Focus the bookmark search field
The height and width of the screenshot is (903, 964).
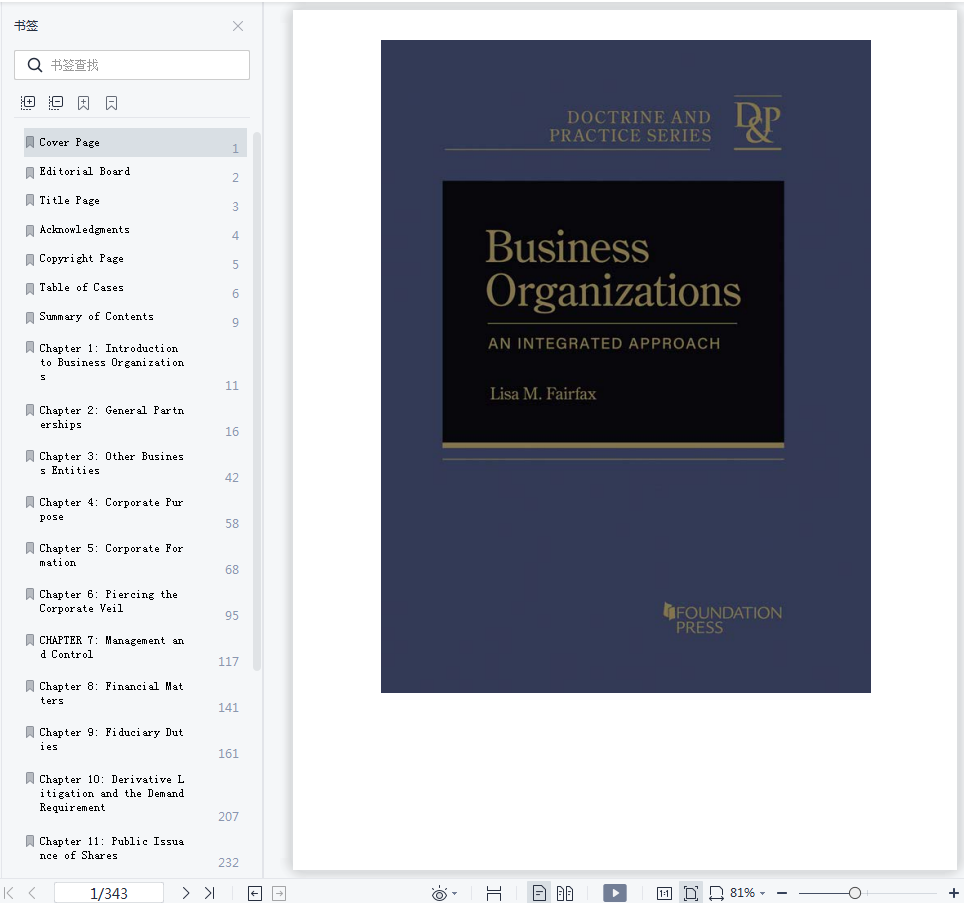[x=132, y=65]
